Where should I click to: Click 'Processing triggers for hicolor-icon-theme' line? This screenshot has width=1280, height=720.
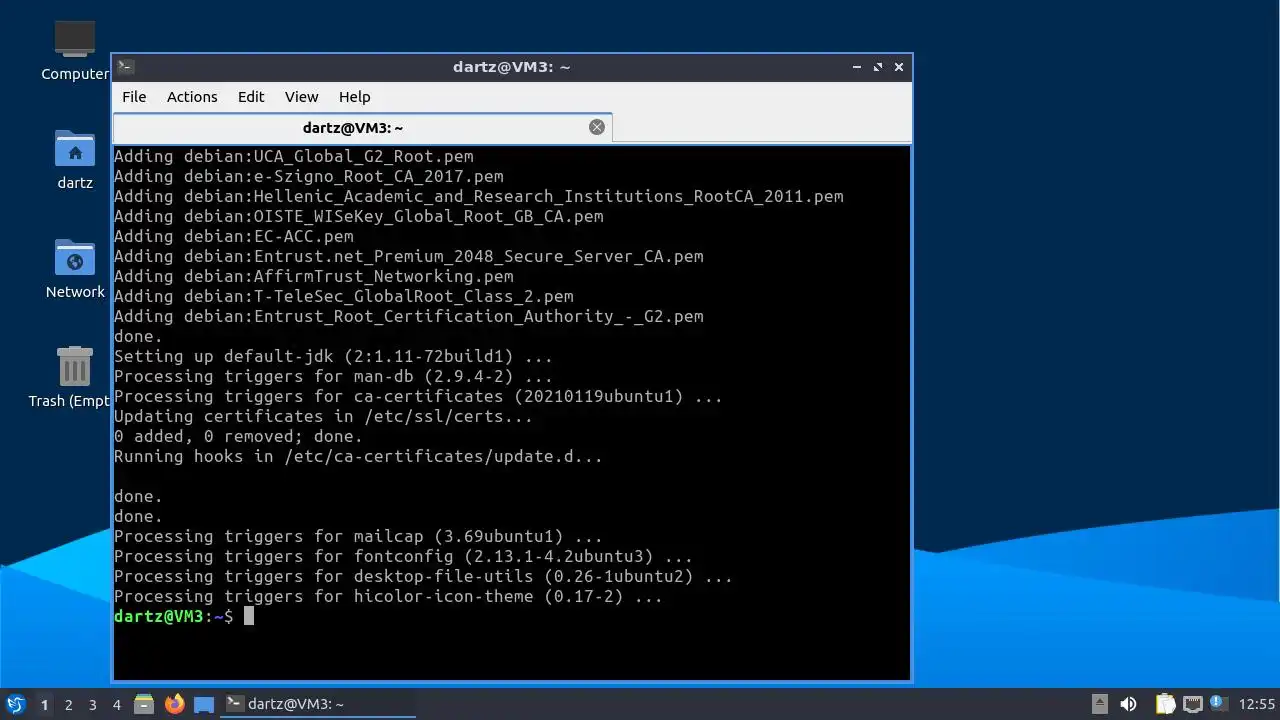388,596
